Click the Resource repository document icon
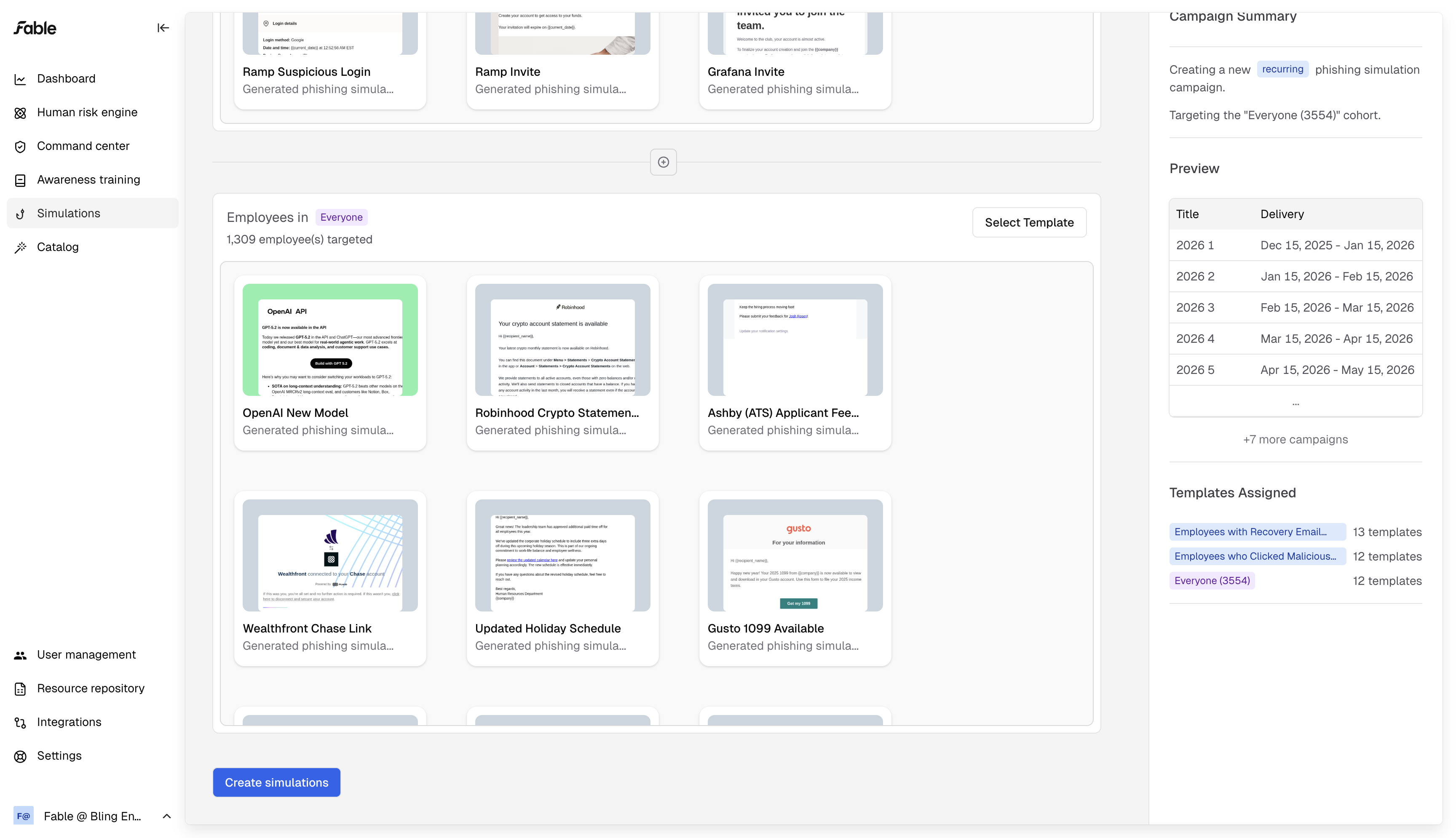This screenshot has height=838, width=1456. 20,689
